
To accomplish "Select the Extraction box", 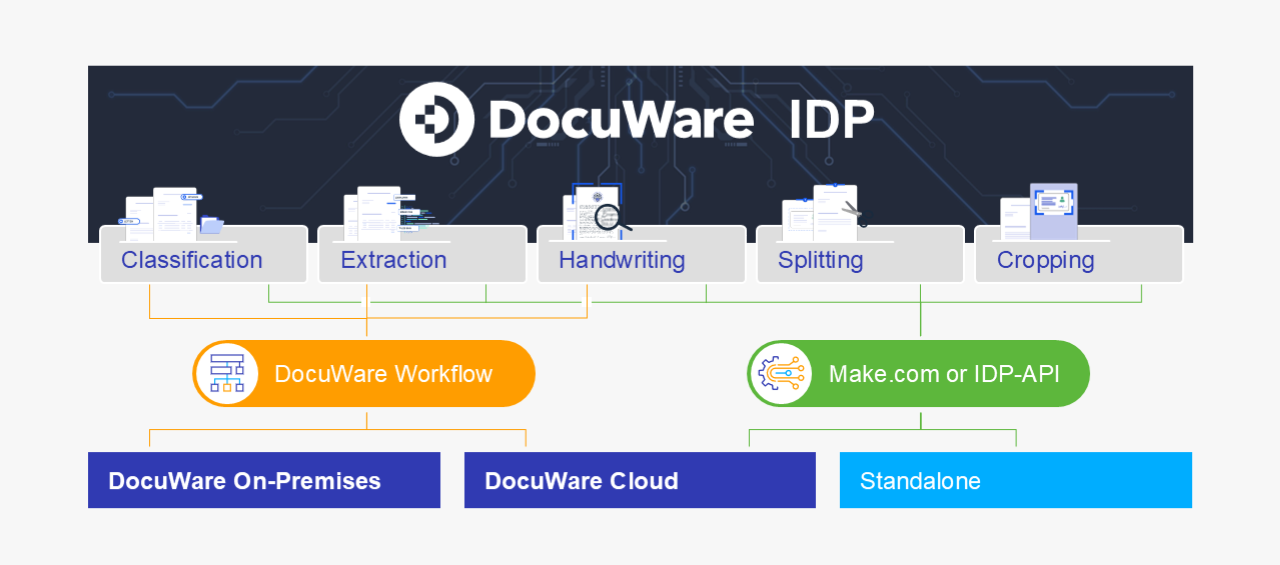I will pyautogui.click(x=422, y=254).
